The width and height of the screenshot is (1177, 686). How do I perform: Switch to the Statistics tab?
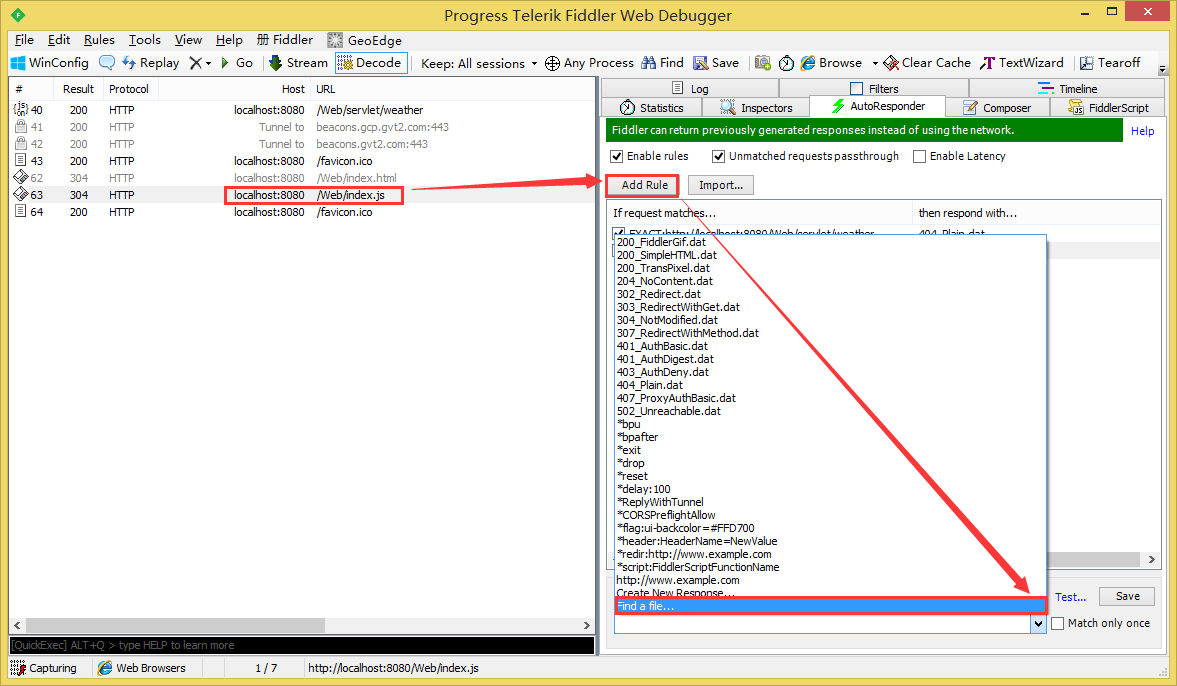[x=652, y=108]
